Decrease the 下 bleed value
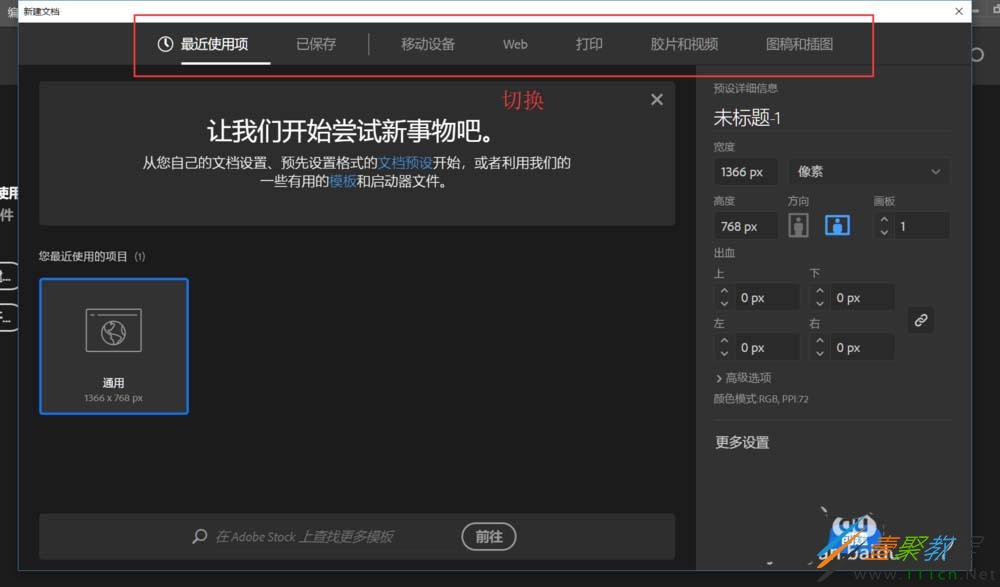This screenshot has width=1000, height=587. click(820, 304)
